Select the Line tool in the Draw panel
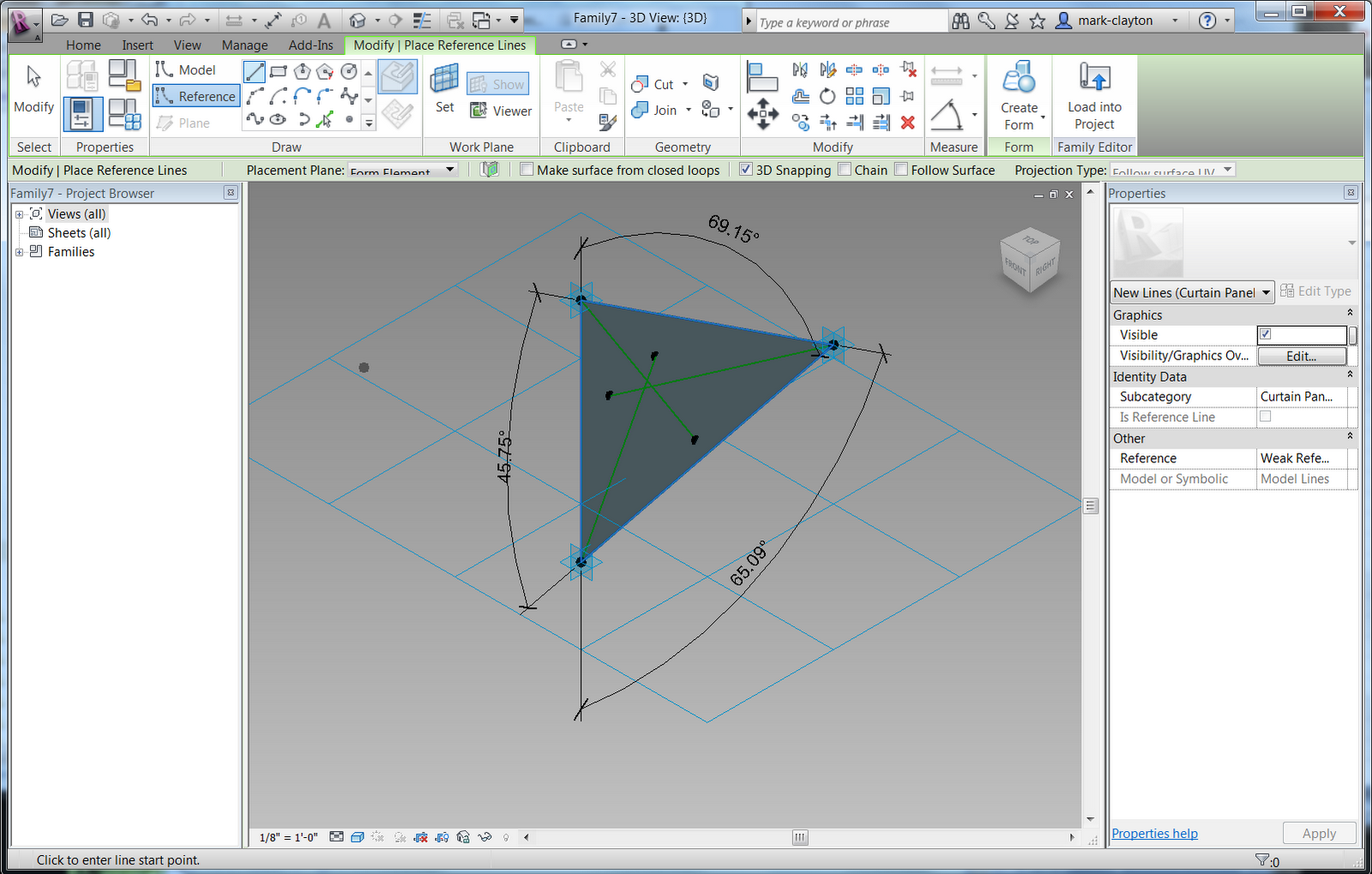The width and height of the screenshot is (1372, 874). [255, 72]
